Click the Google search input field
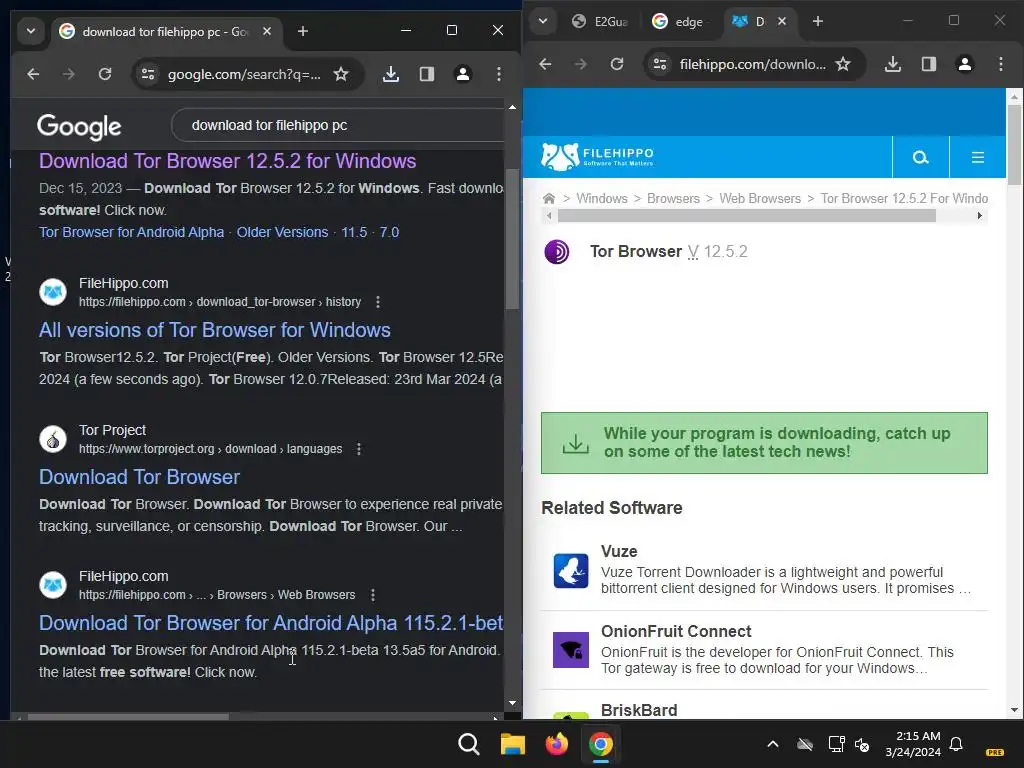Viewport: 1024px width, 768px height. (340, 125)
